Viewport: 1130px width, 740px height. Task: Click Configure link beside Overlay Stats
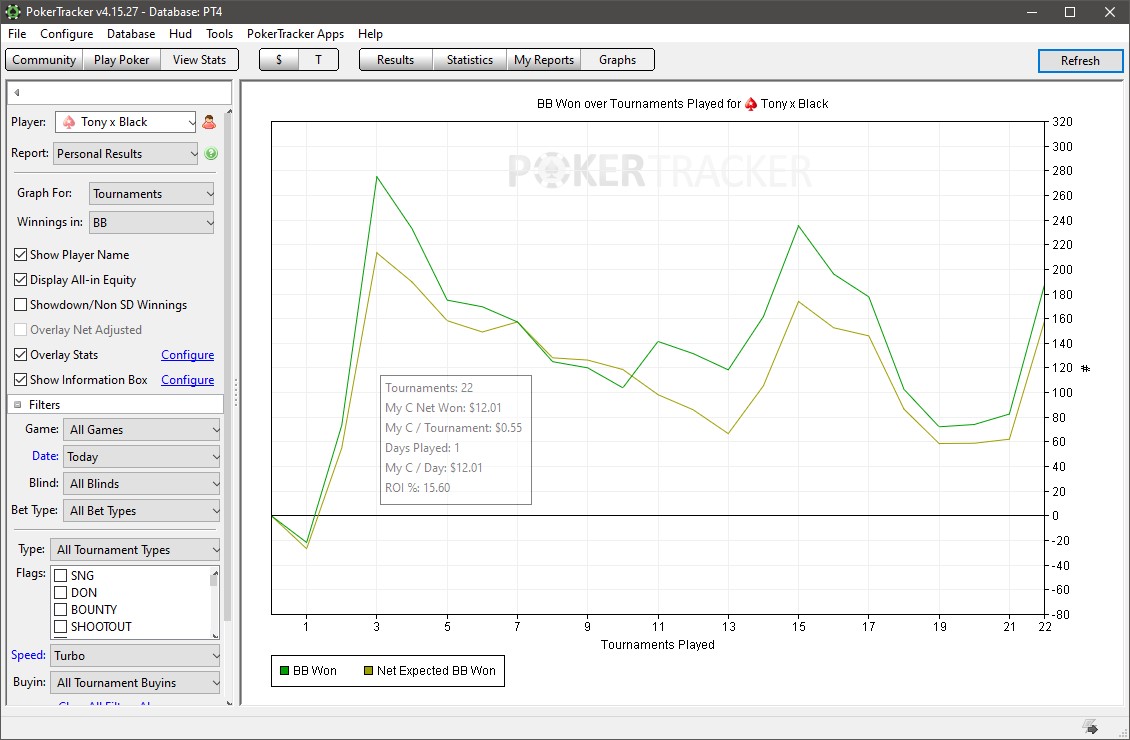tap(187, 355)
